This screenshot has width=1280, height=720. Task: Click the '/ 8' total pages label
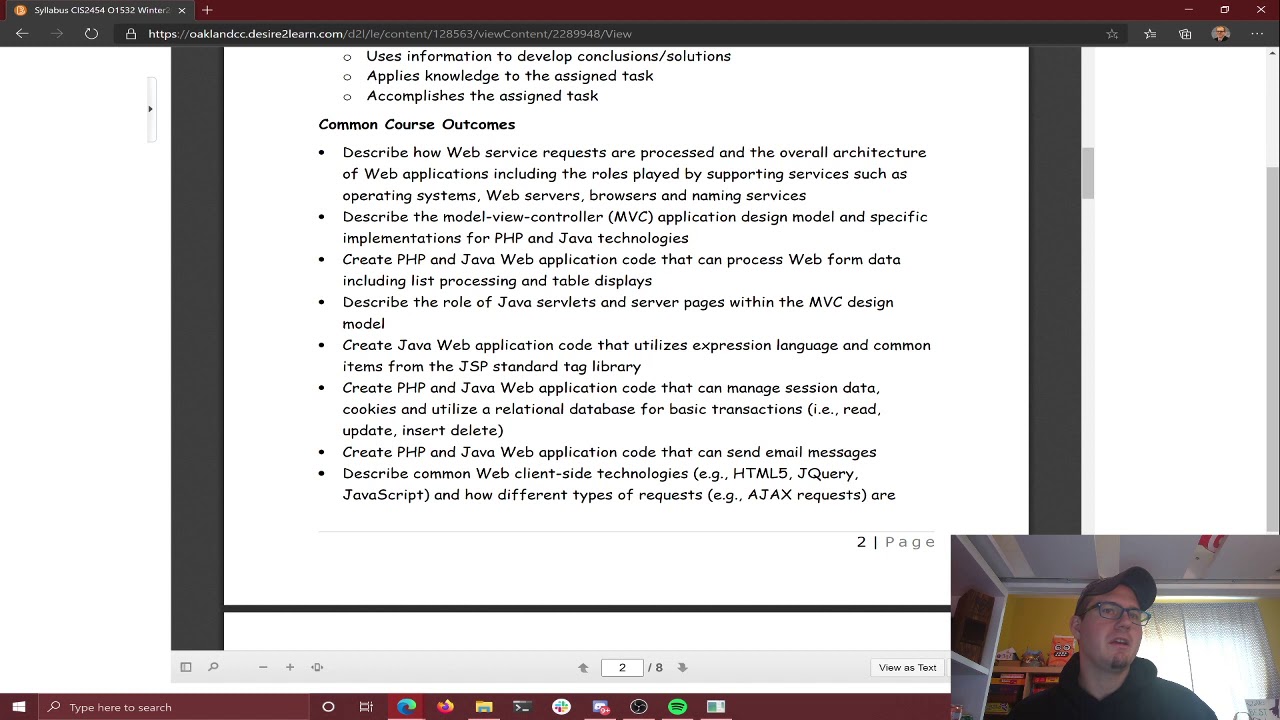tap(655, 667)
